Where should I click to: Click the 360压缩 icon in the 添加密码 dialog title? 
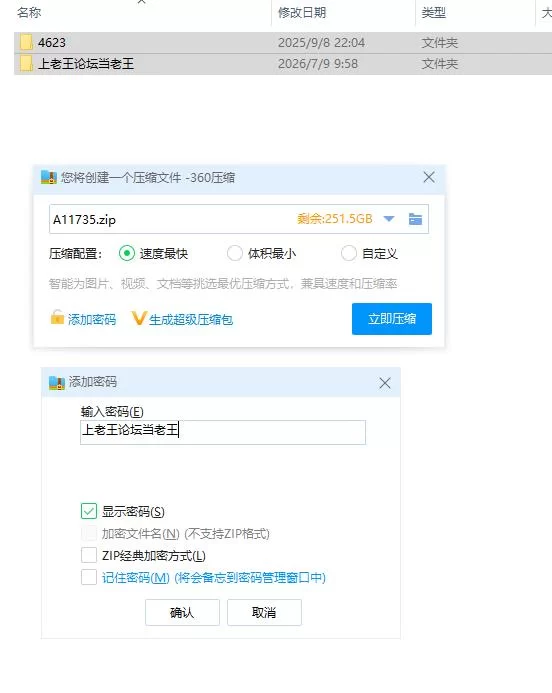tap(57, 383)
